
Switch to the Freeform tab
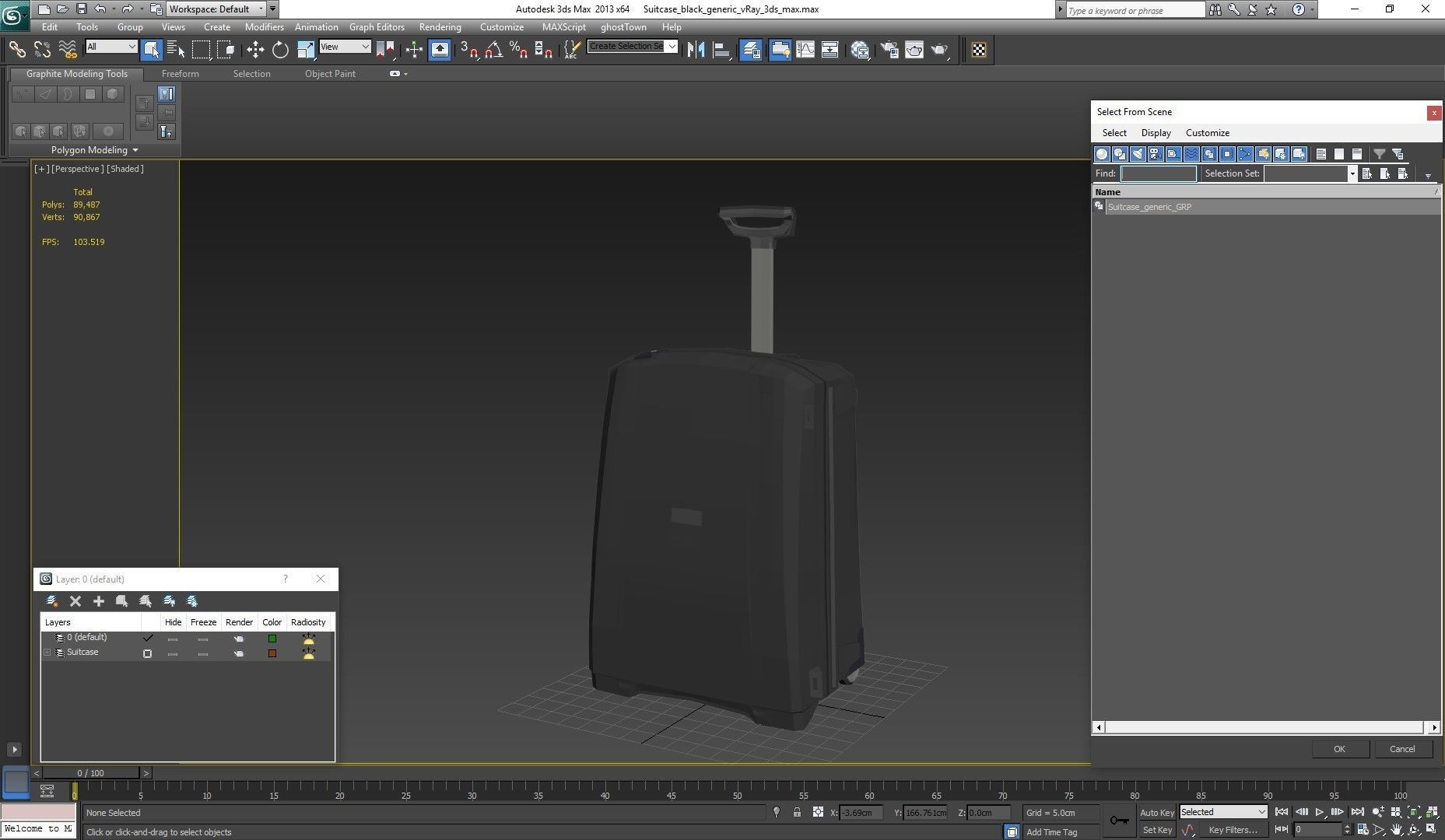pyautogui.click(x=181, y=74)
